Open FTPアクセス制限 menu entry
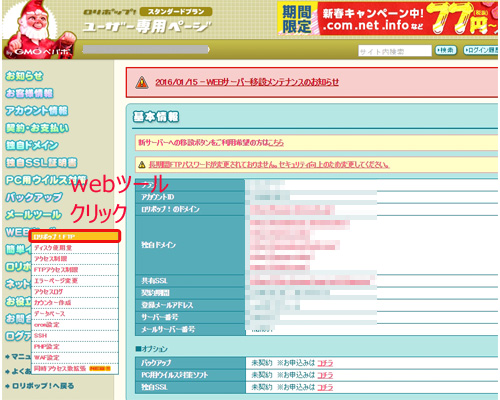The height and width of the screenshot is (400, 500). tap(75, 270)
